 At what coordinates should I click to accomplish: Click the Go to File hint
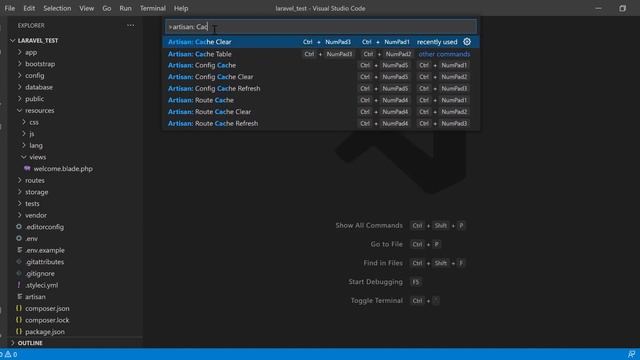387,244
